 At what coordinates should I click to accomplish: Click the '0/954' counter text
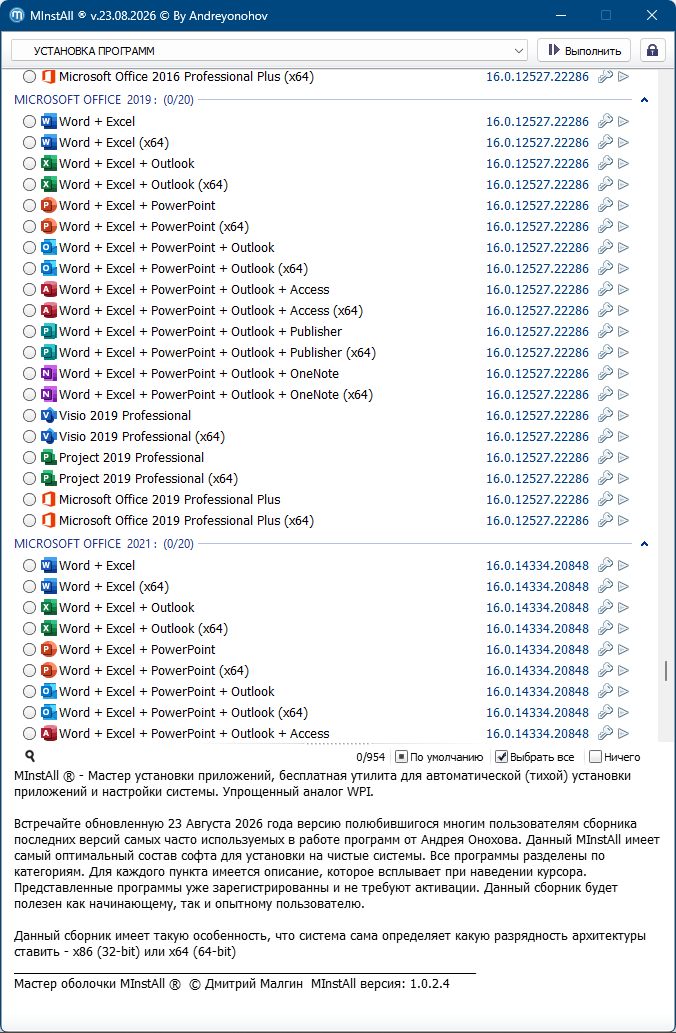tap(370, 757)
